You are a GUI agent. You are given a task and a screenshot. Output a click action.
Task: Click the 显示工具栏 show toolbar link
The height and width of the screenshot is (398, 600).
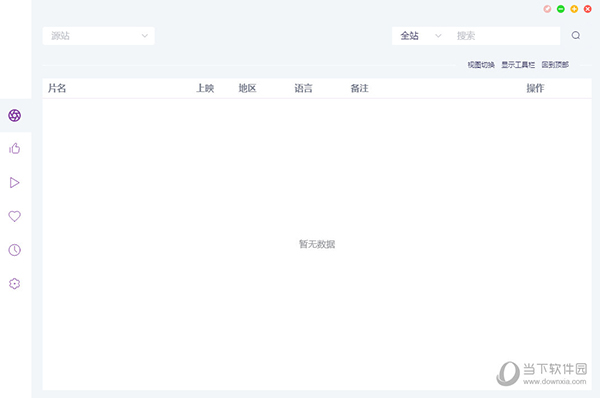pyautogui.click(x=518, y=65)
